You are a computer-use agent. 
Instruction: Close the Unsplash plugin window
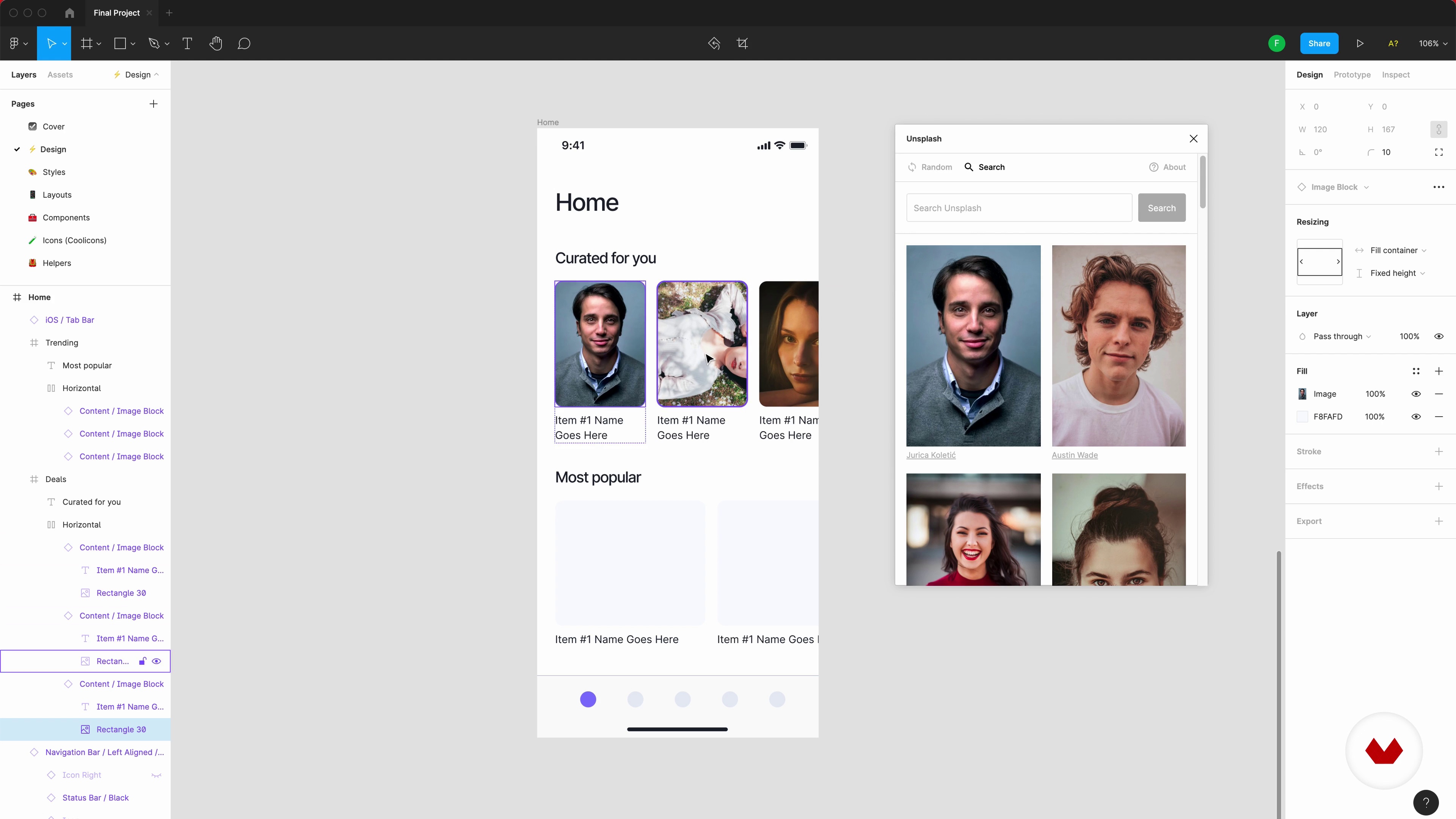(x=1193, y=139)
